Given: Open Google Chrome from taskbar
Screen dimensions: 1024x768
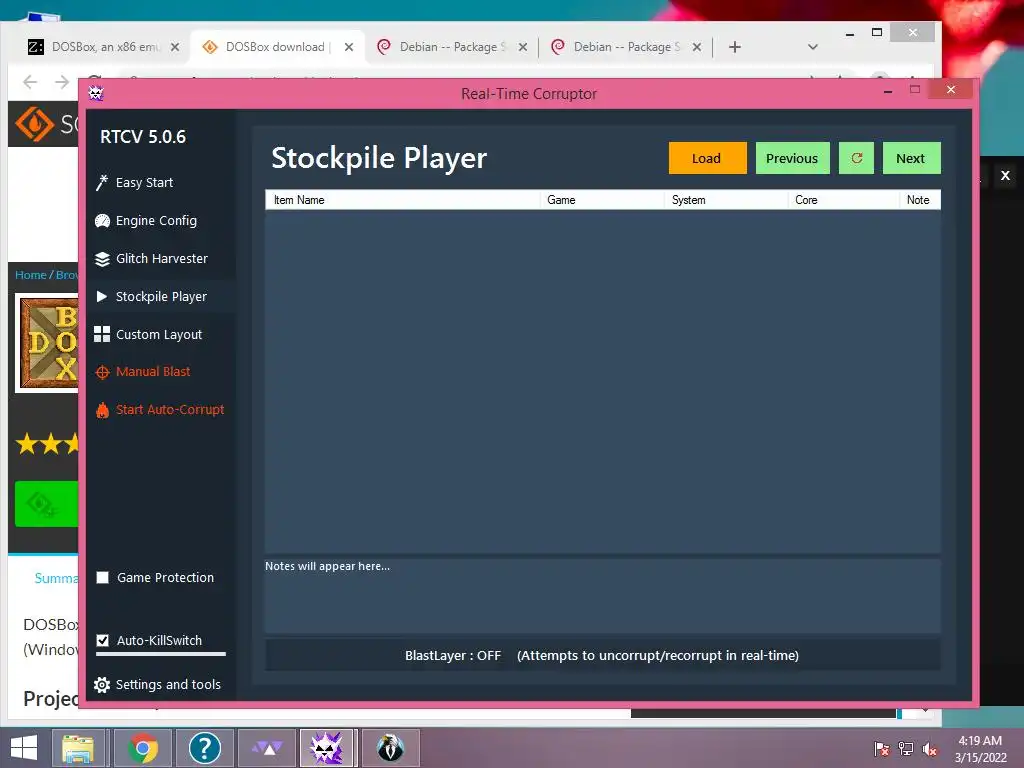Looking at the screenshot, I should click(x=143, y=748).
